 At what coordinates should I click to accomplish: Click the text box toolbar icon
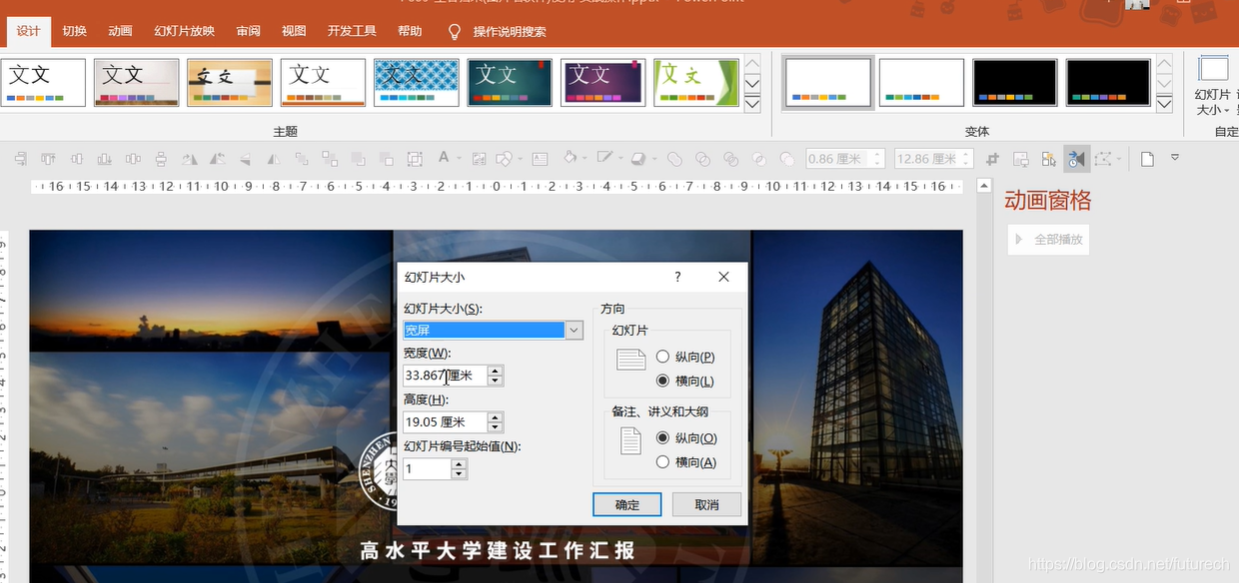click(539, 159)
